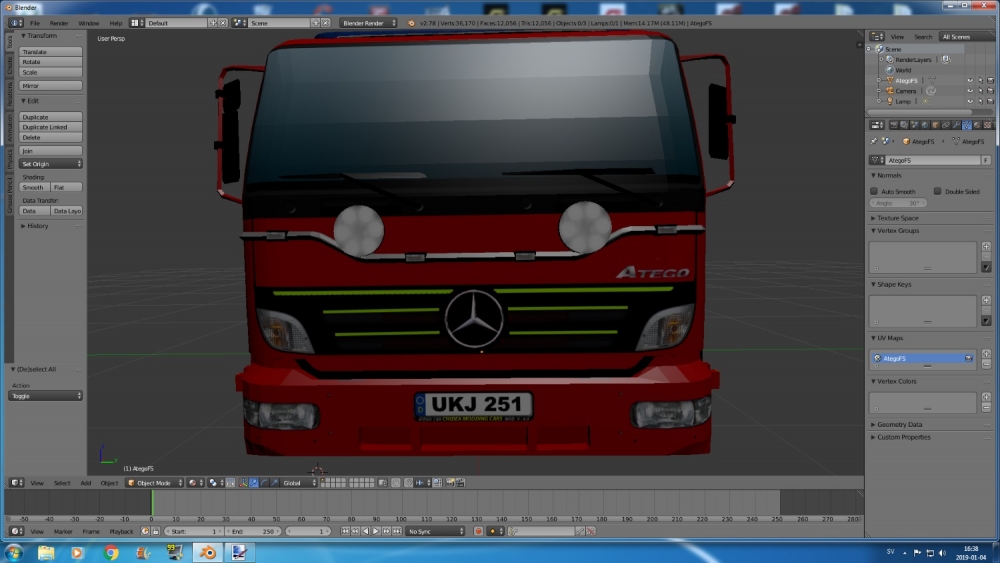The width and height of the screenshot is (1000, 563).
Task: Open the Render menu
Action: tap(59, 23)
